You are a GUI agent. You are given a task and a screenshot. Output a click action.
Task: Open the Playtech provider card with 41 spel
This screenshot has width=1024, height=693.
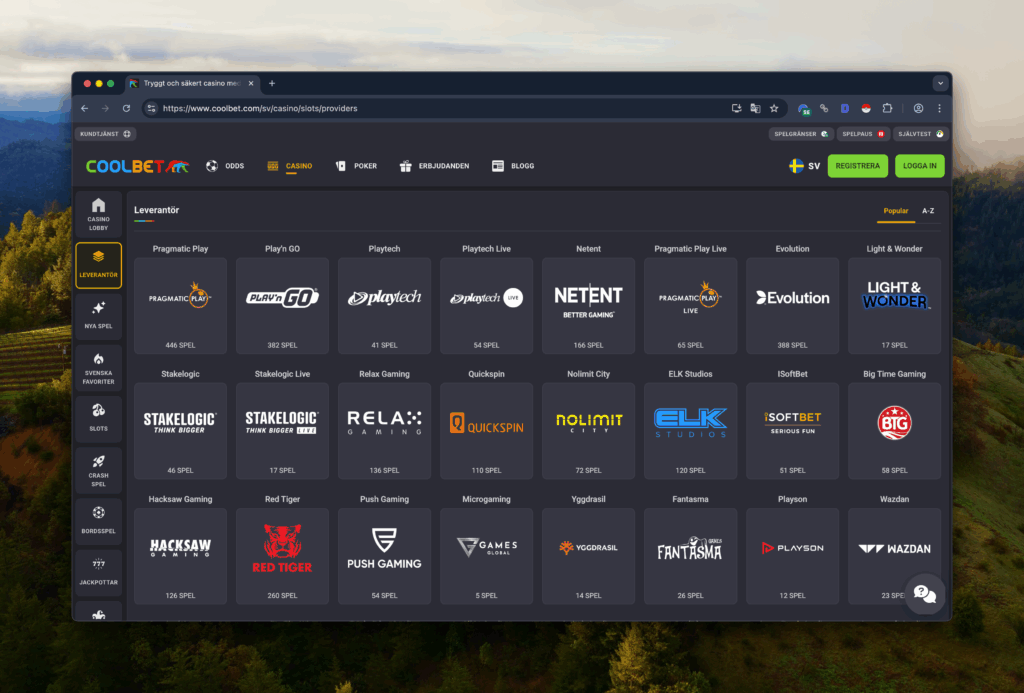384,305
